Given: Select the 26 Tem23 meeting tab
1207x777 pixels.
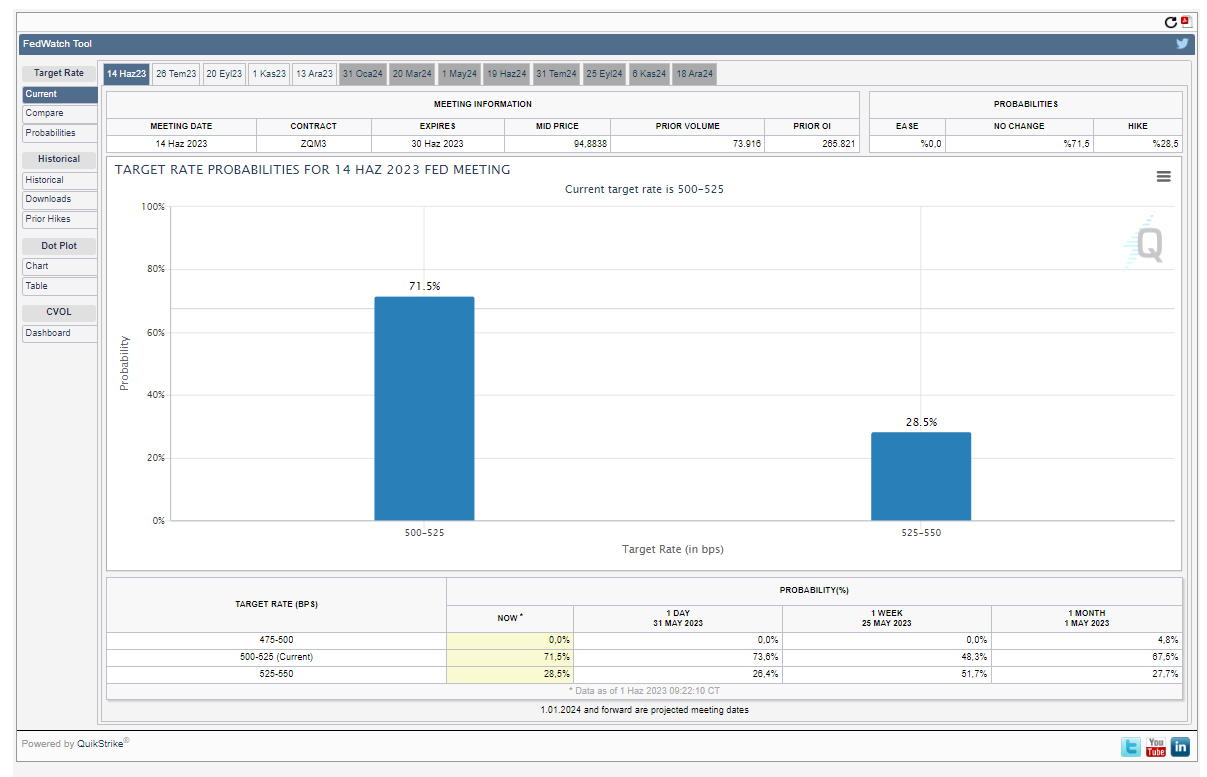Looking at the screenshot, I should click(176, 74).
